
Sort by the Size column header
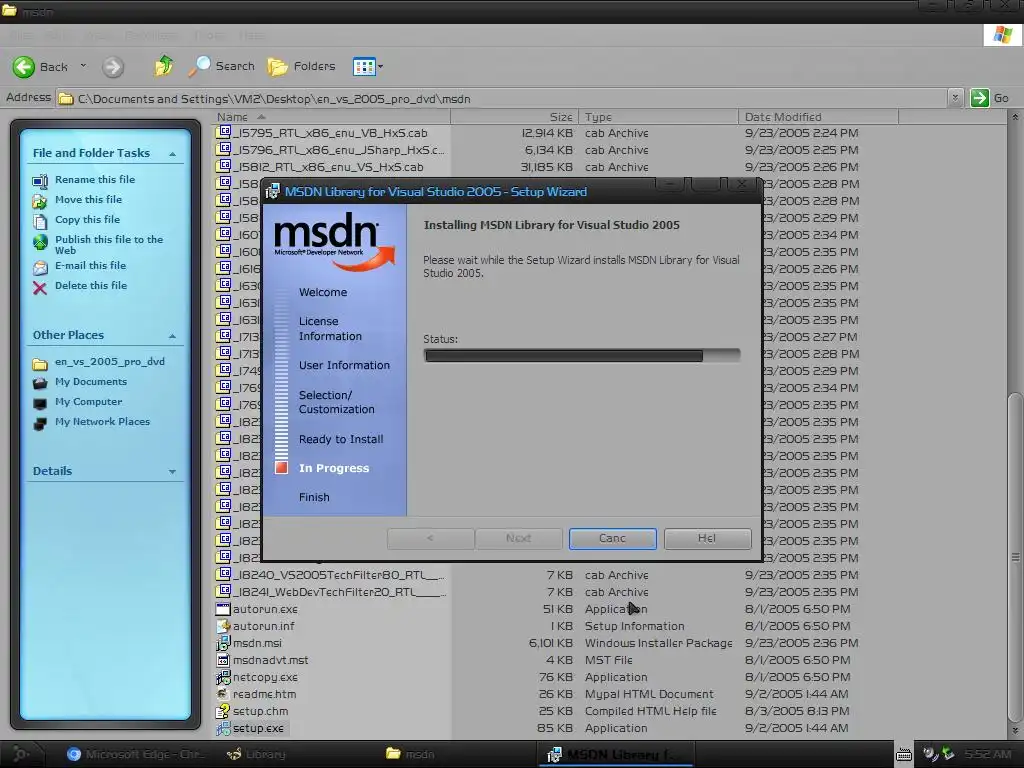click(x=515, y=117)
